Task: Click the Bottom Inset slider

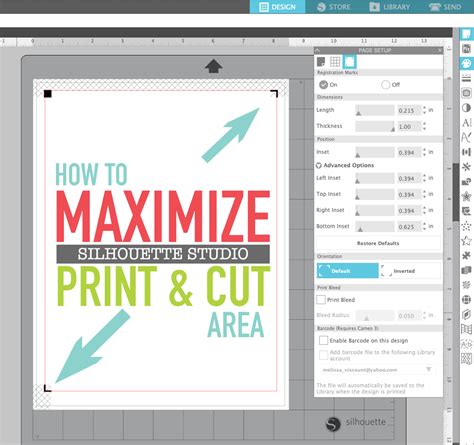Action: pos(375,226)
